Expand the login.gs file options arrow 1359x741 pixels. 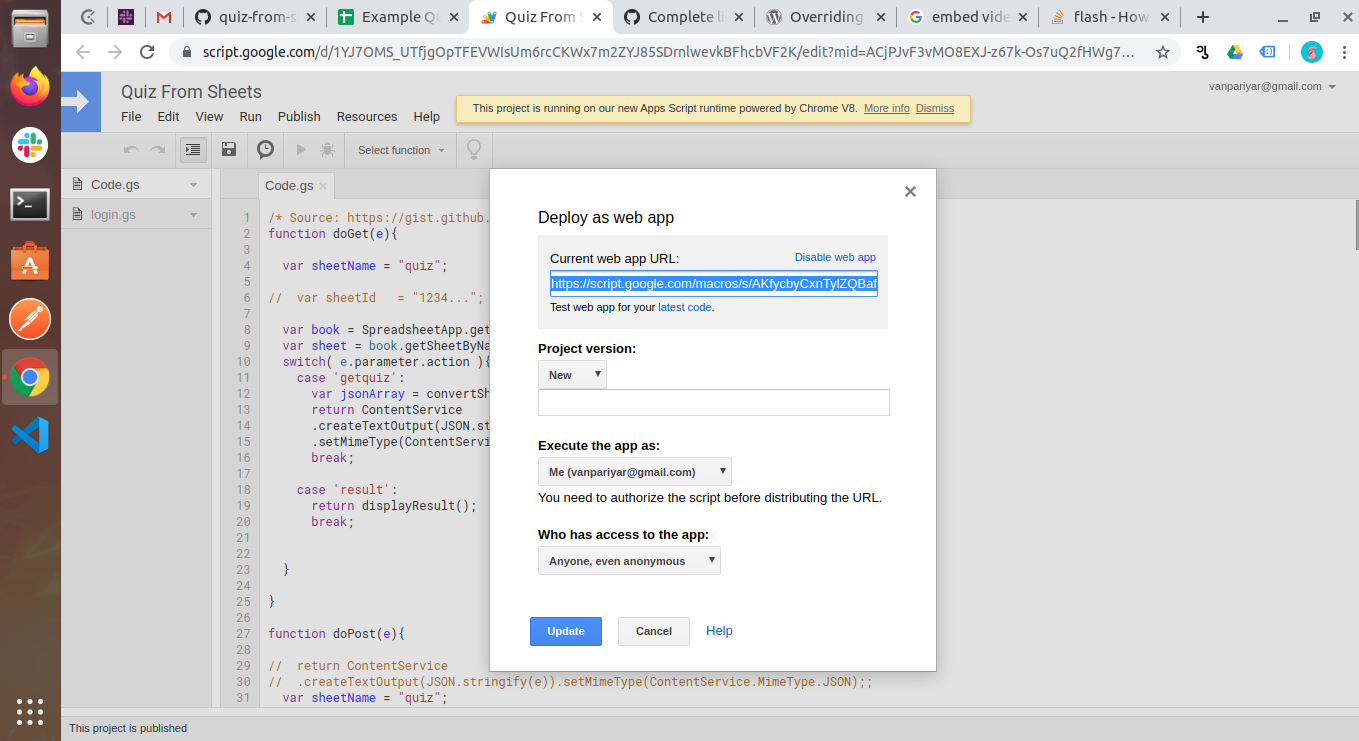(x=194, y=215)
